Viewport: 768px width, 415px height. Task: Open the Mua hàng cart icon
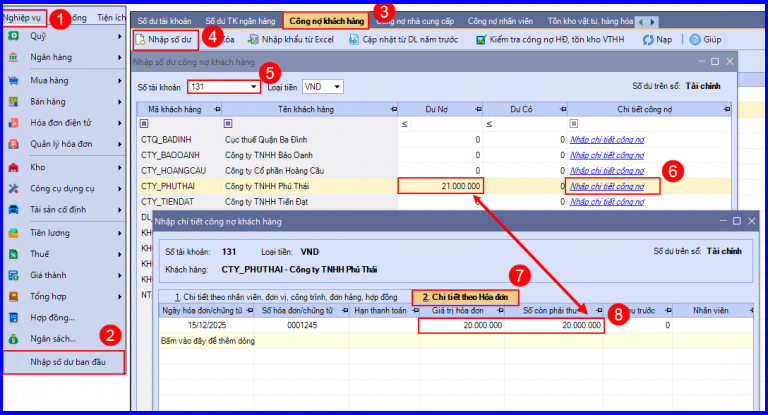(13, 80)
